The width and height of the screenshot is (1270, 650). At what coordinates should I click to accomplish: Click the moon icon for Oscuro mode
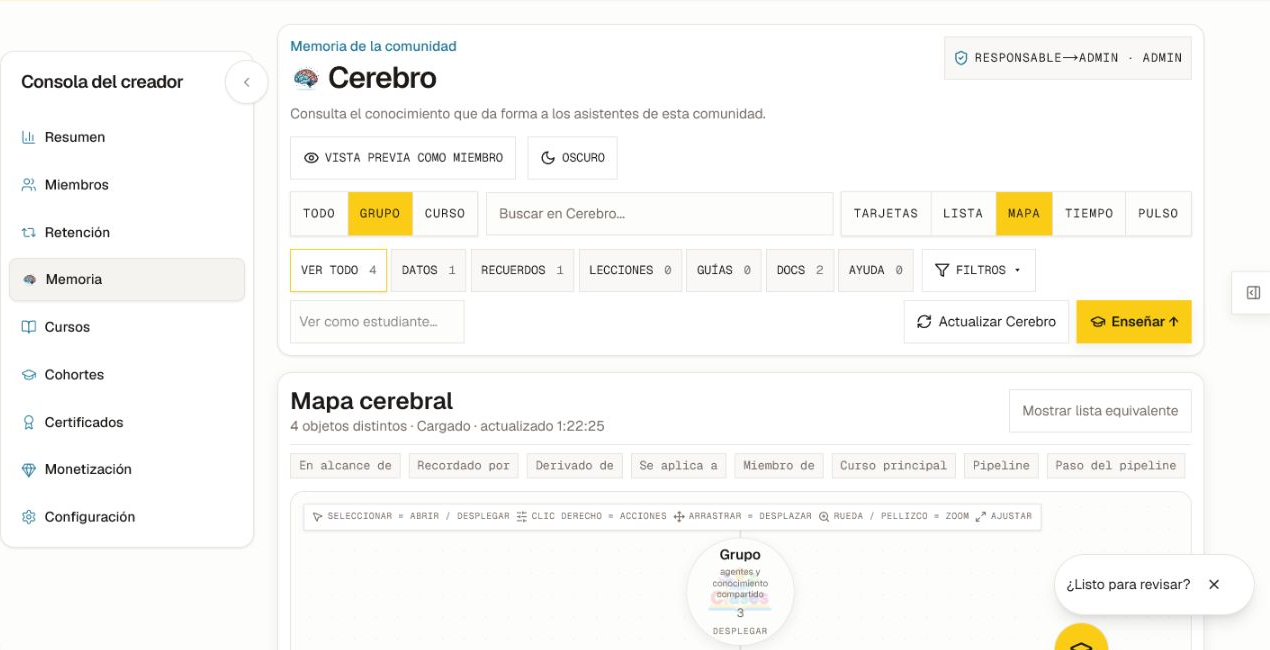point(547,158)
